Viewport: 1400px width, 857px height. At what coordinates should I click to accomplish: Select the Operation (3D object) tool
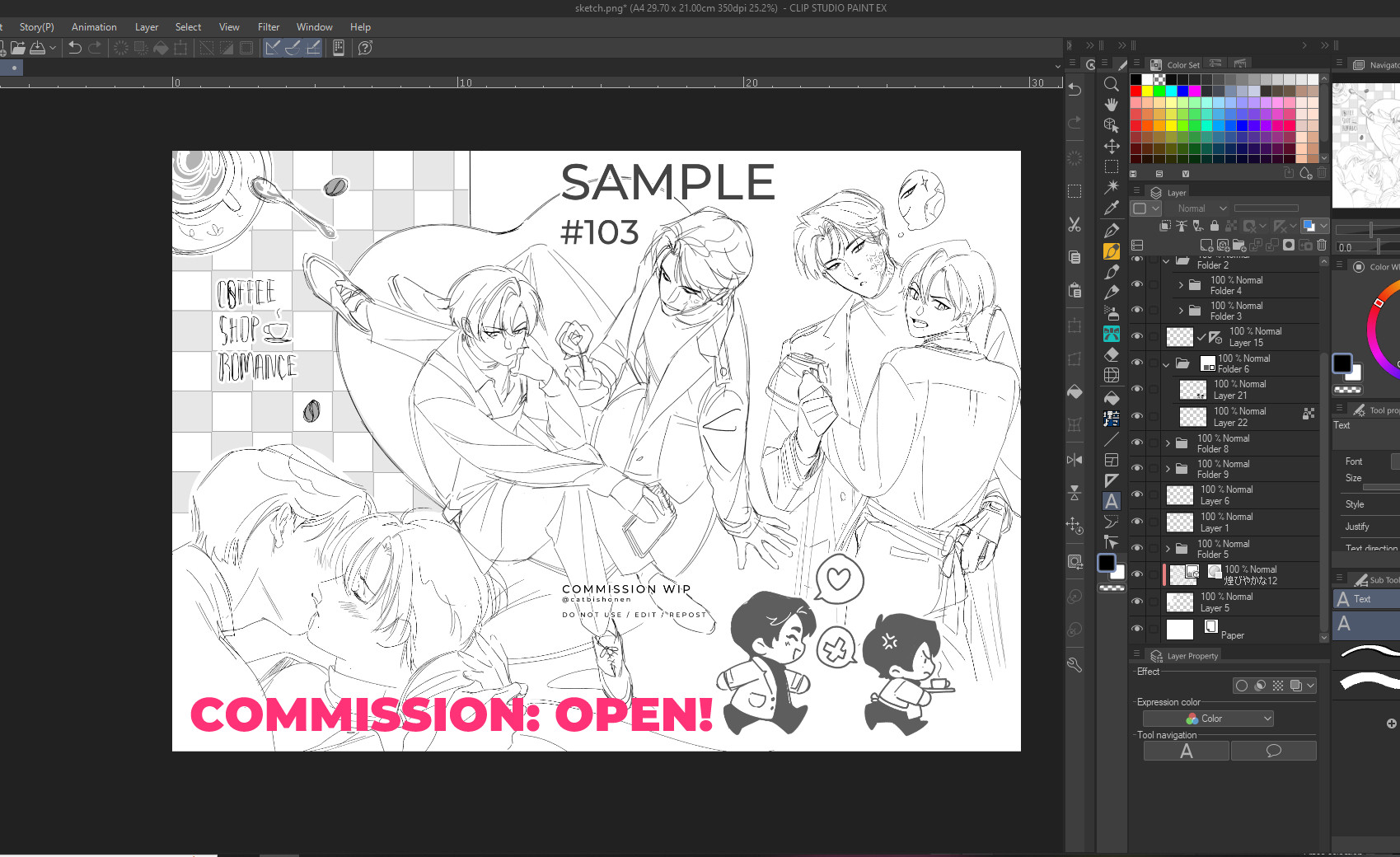click(1111, 125)
